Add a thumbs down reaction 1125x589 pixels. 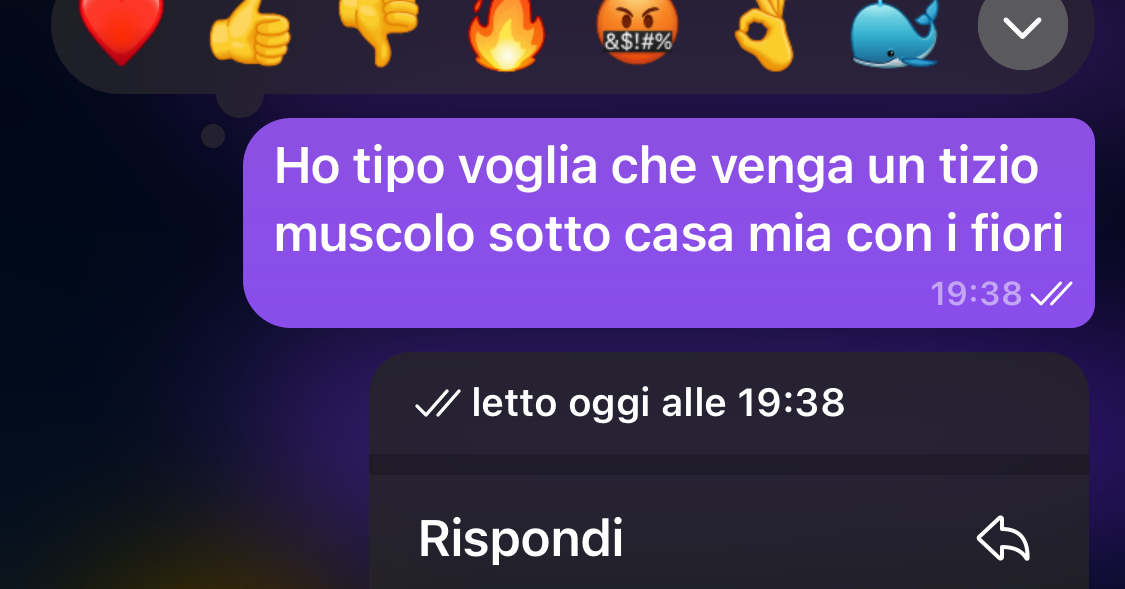pyautogui.click(x=379, y=30)
